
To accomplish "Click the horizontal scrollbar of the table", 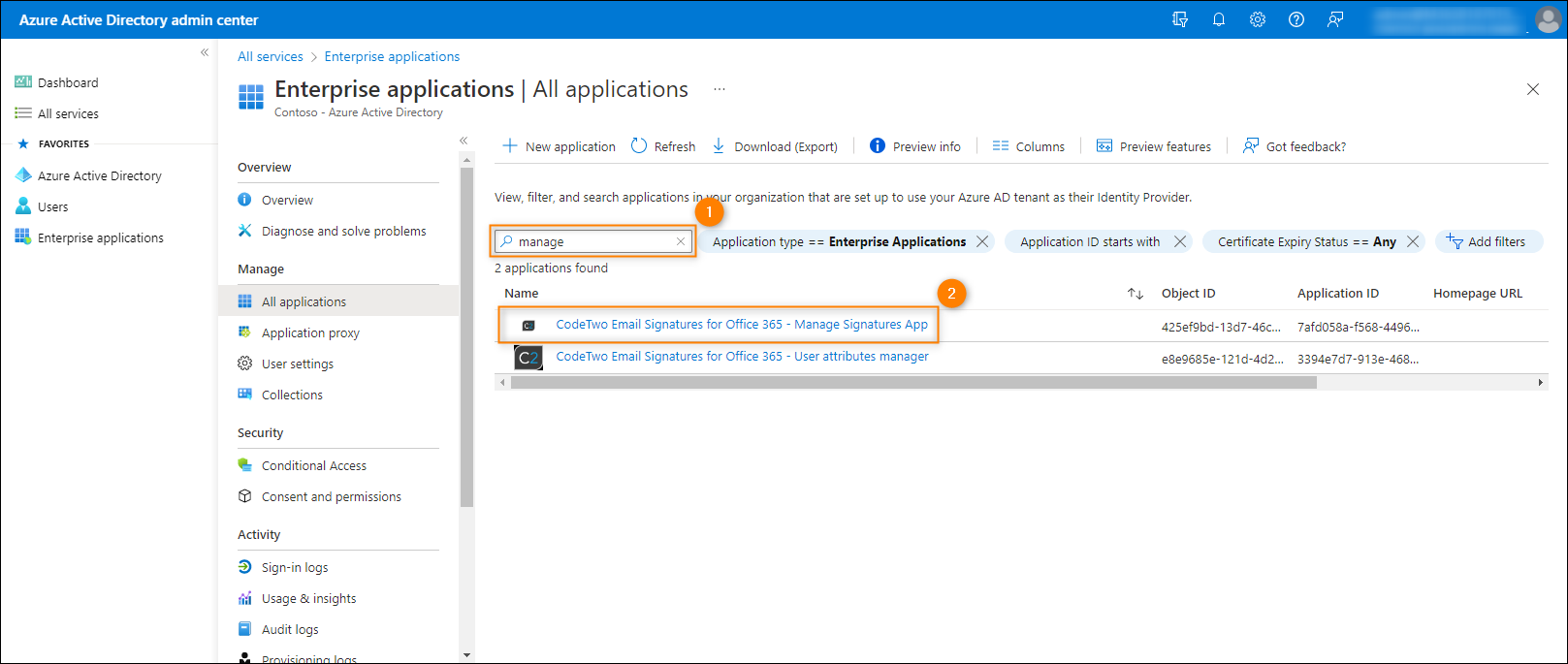I will (x=913, y=383).
